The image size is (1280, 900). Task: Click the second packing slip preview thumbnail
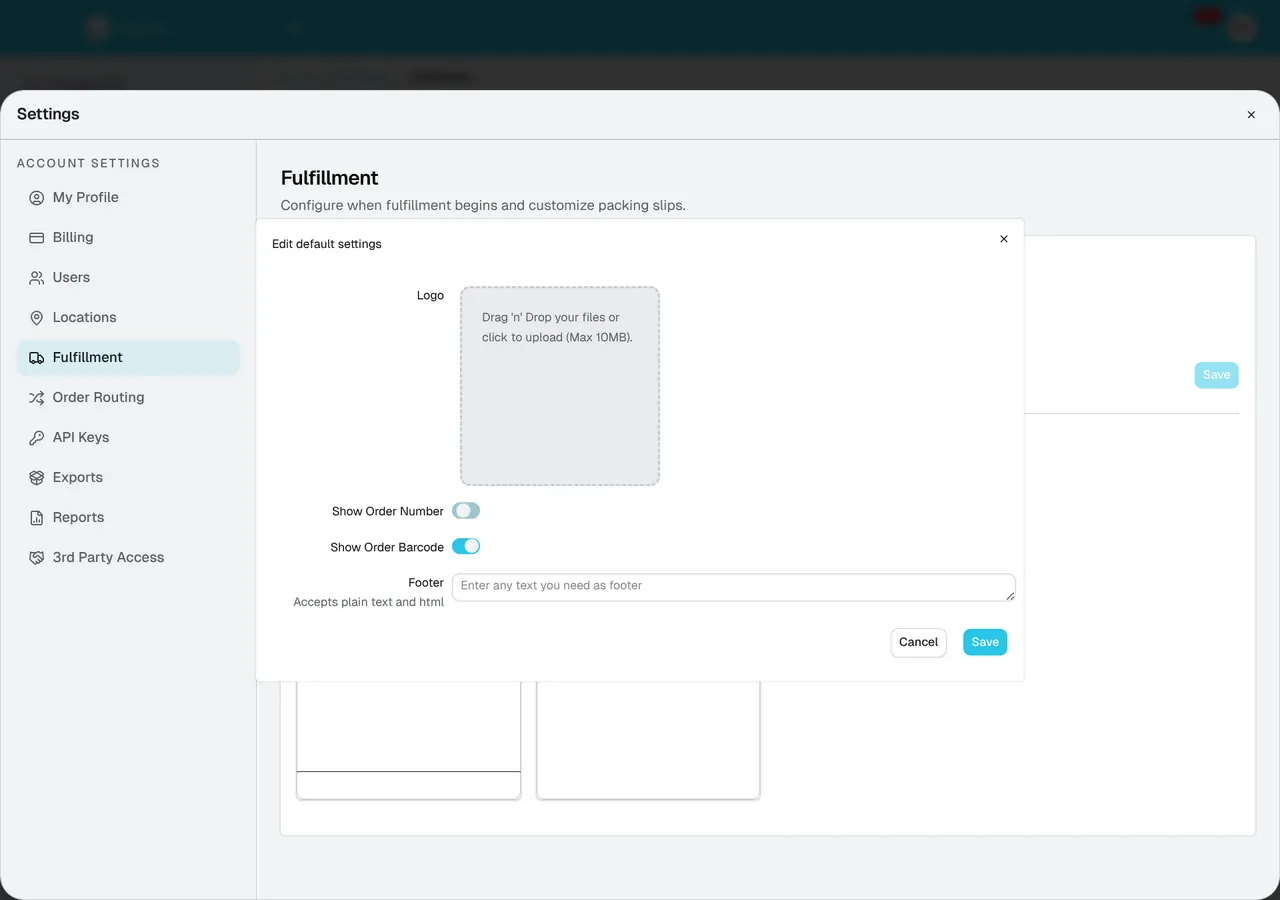[x=648, y=739]
